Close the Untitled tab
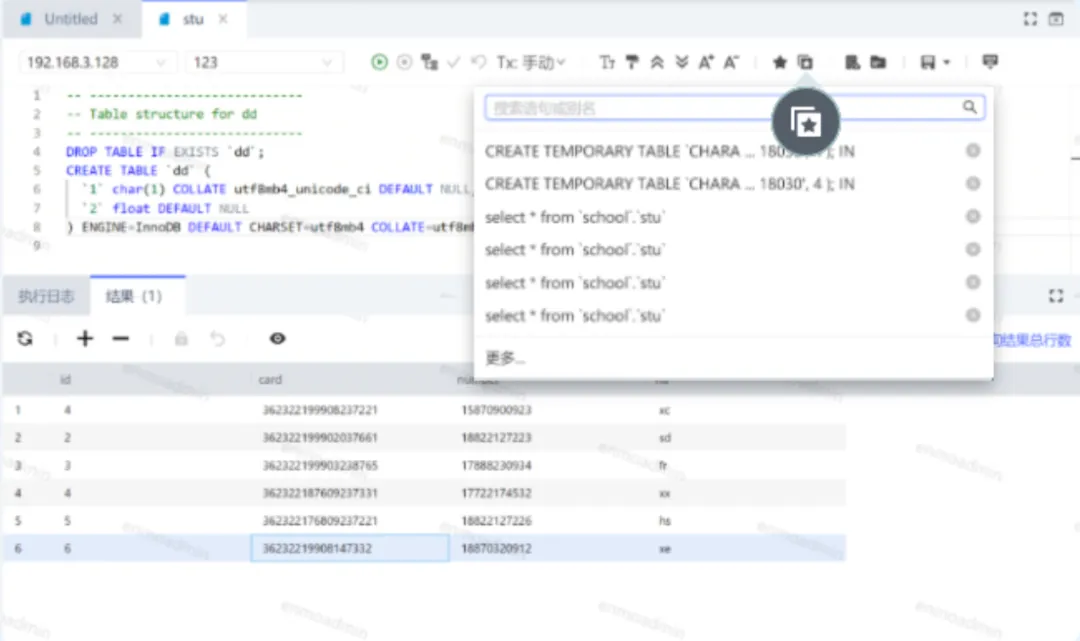Viewport: 1080px width, 641px height. point(118,19)
